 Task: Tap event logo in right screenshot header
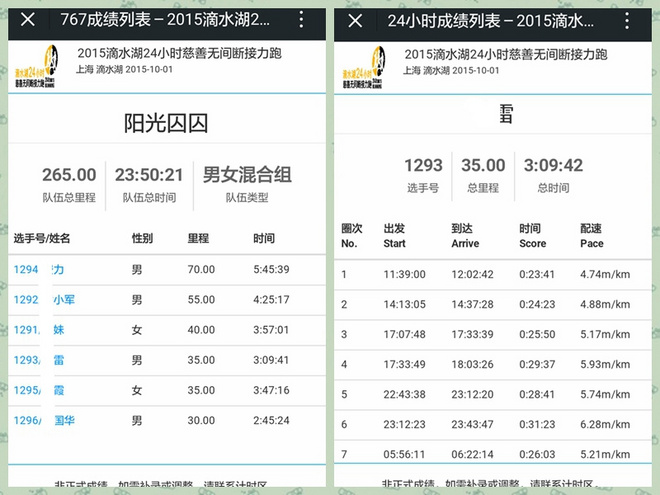tap(364, 67)
